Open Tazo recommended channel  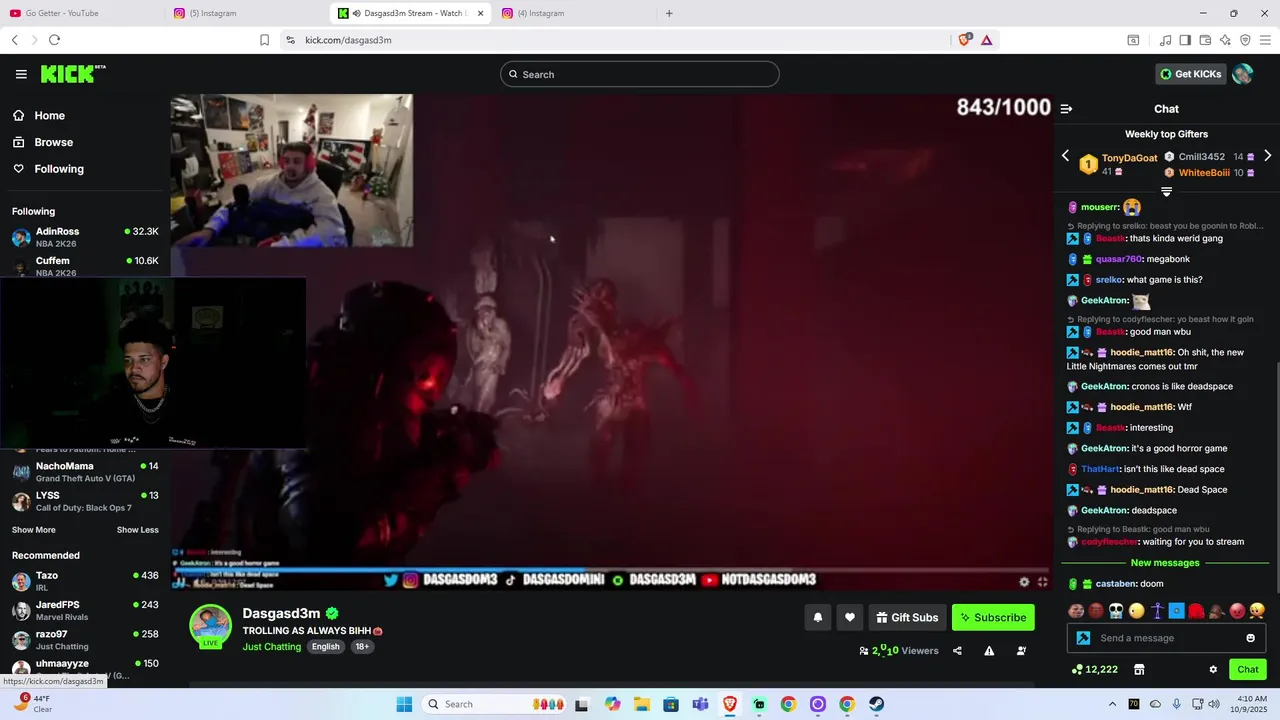point(84,581)
